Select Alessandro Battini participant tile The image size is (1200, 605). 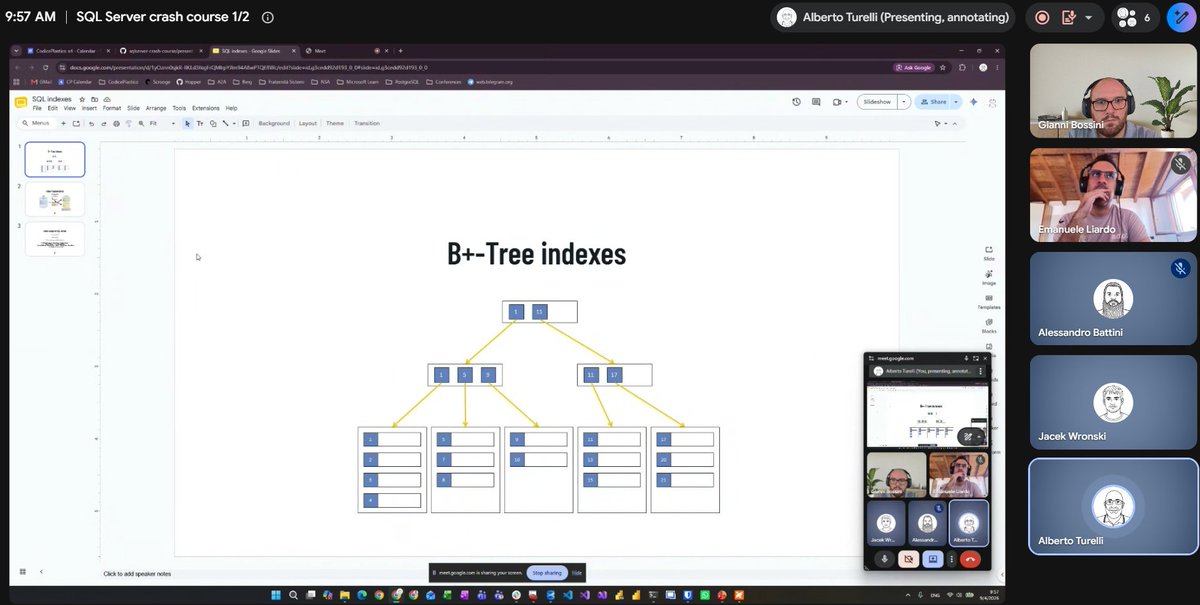(1114, 300)
